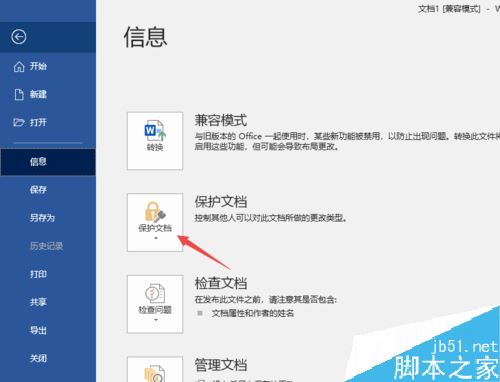This screenshot has width=500, height=382.
Task: Open the 开始 home item in sidebar
Action: [48, 66]
